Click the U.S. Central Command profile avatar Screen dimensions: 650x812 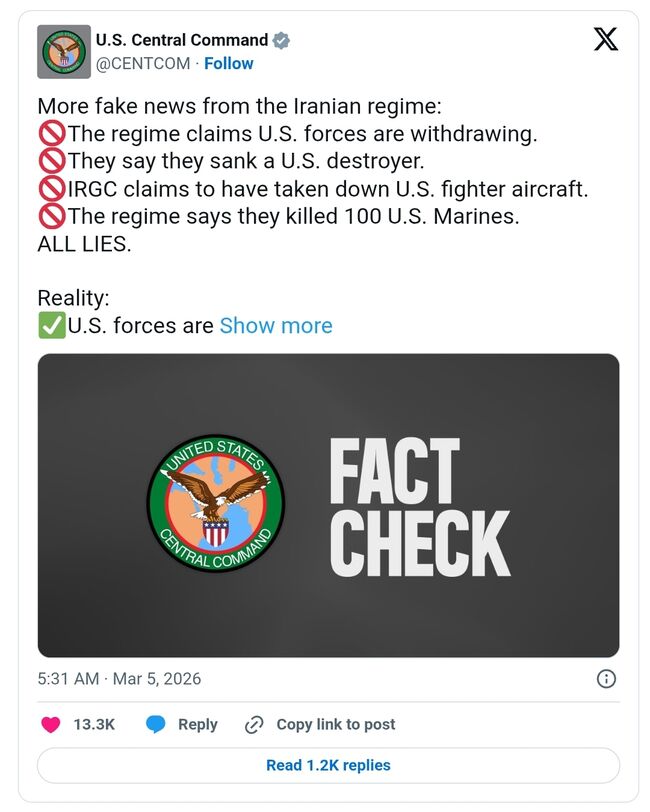pyautogui.click(x=63, y=52)
